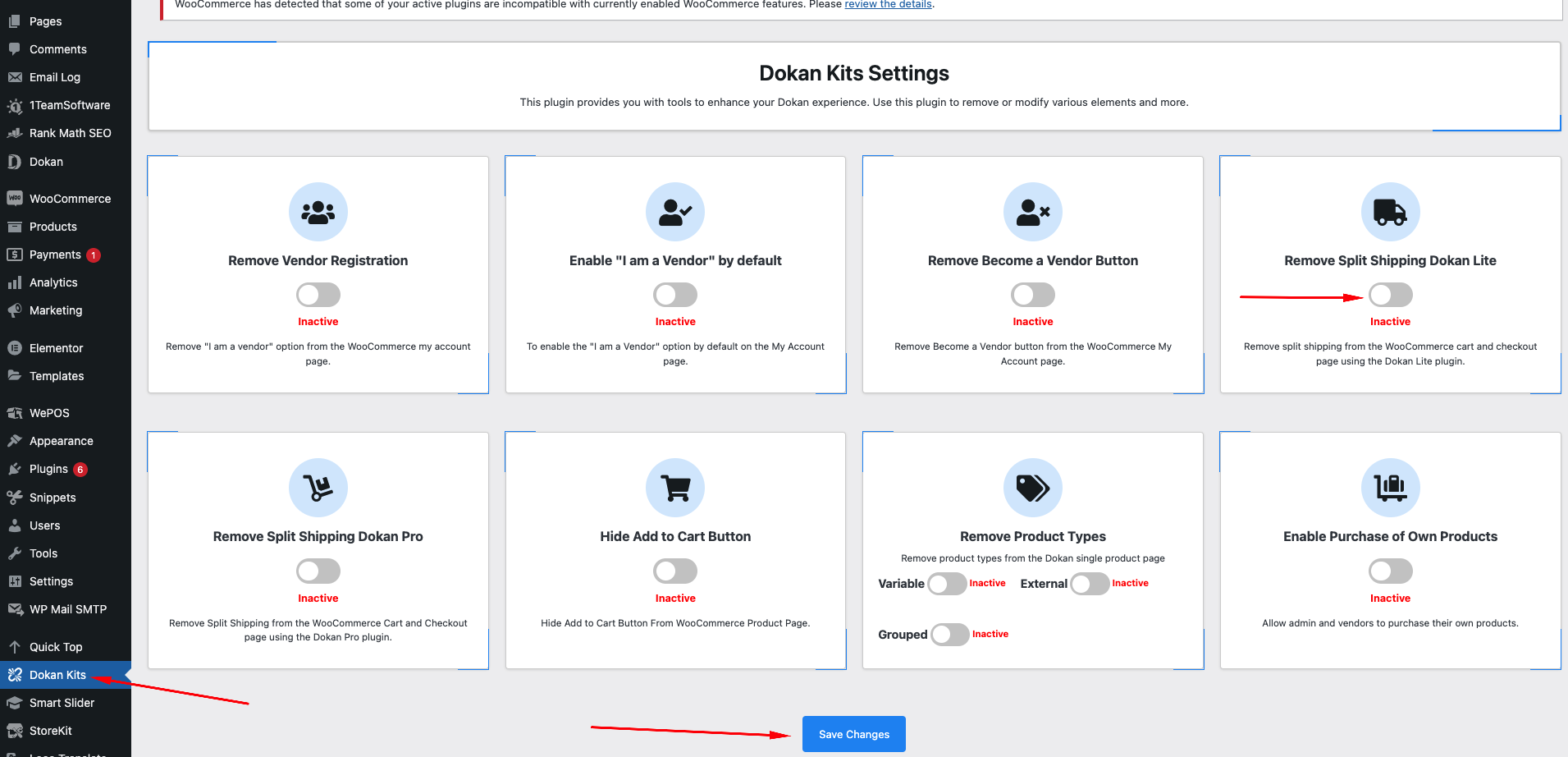
Task: Toggle Remove Become a Vendor Button switch
Action: tap(1033, 295)
